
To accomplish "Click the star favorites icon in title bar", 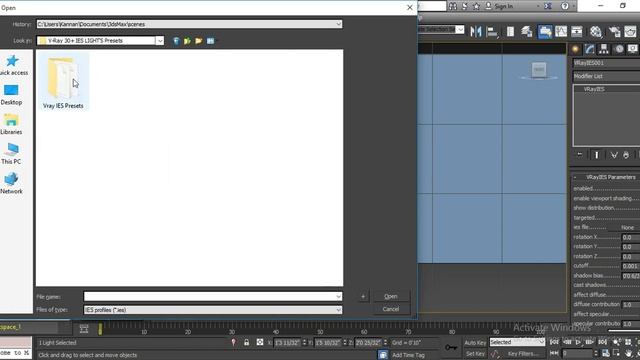I will (x=476, y=6).
